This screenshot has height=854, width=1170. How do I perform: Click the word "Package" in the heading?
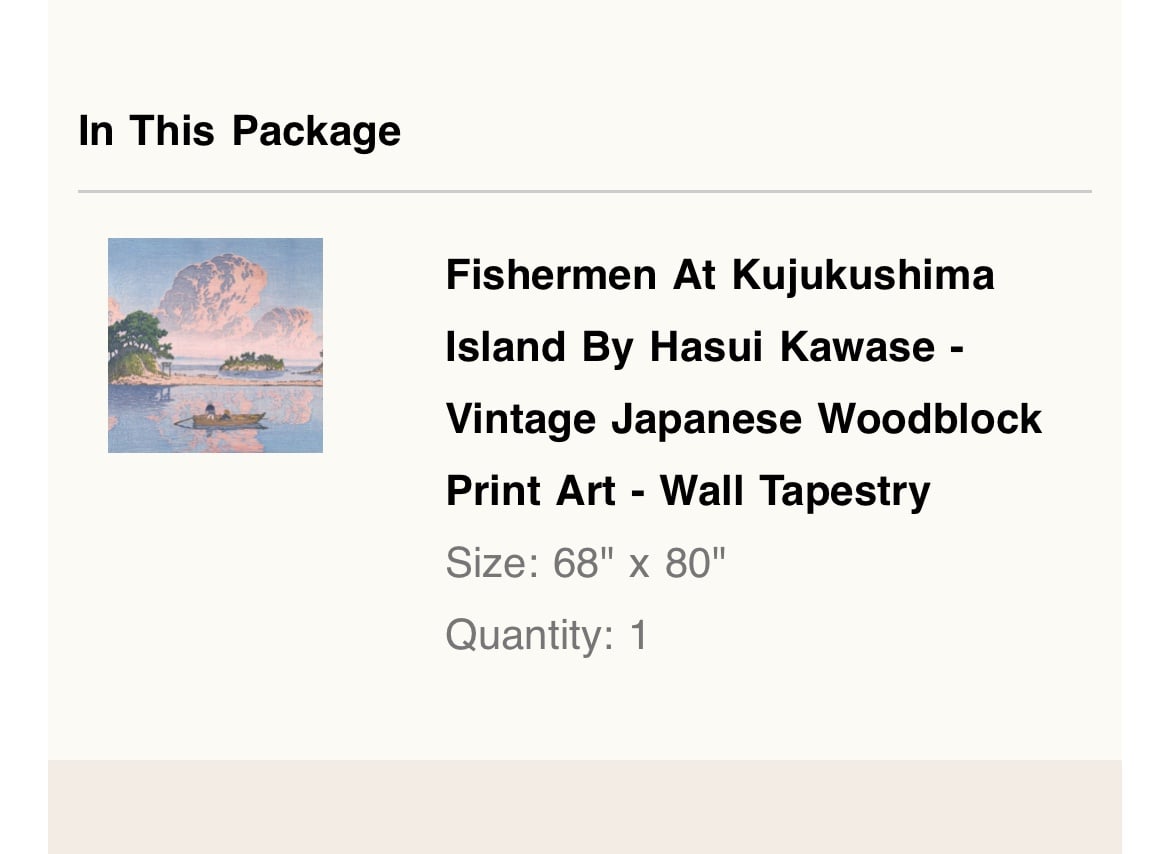(316, 132)
